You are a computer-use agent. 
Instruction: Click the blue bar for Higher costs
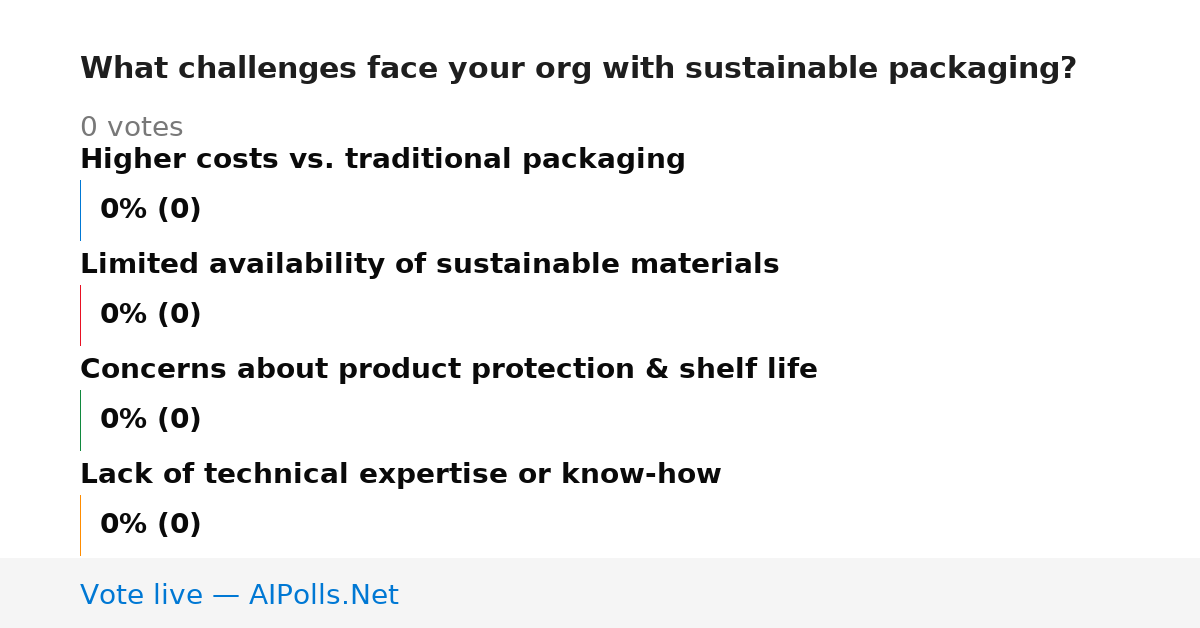pyautogui.click(x=80, y=210)
